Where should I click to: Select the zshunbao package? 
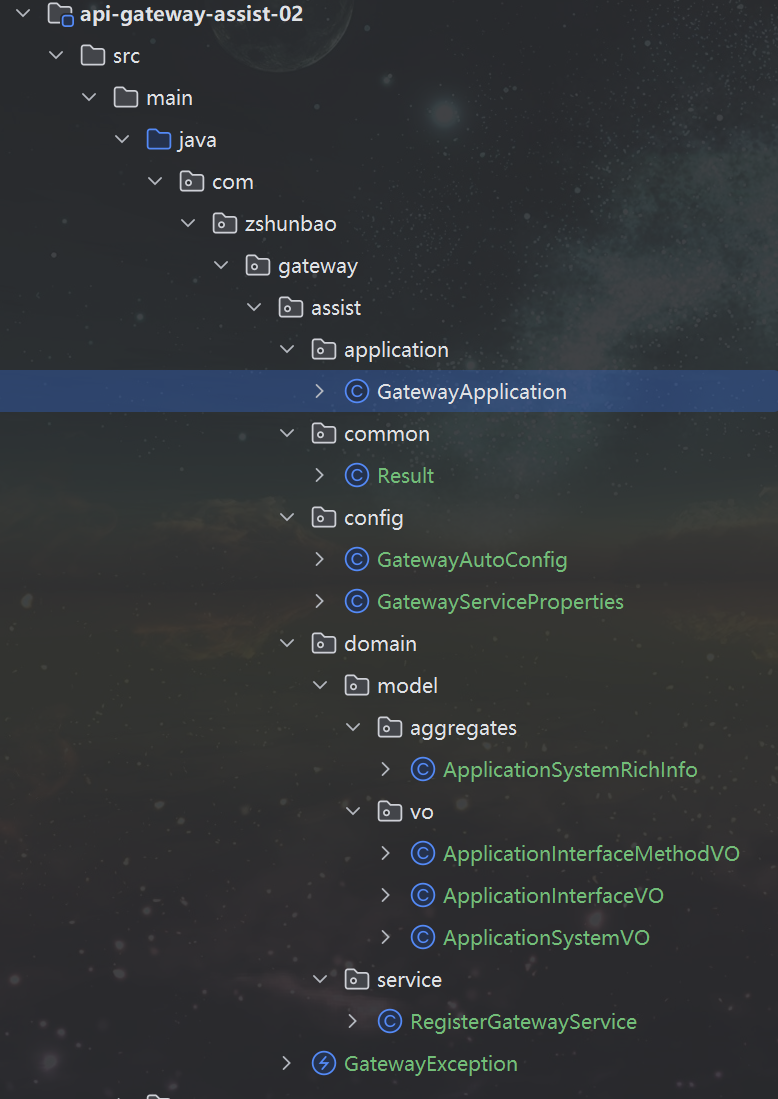tap(290, 224)
